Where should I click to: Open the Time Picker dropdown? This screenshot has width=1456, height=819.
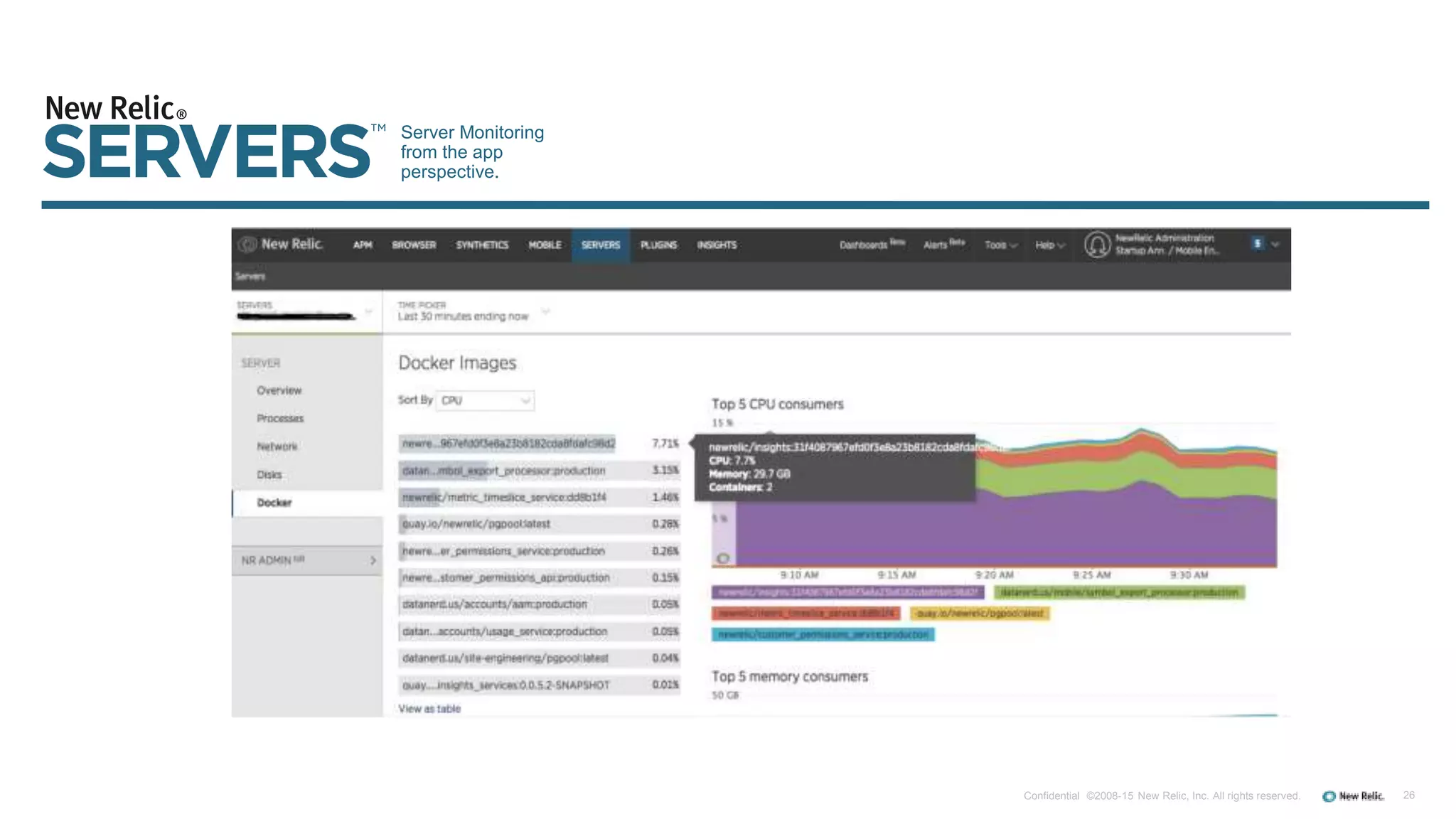coord(473,311)
